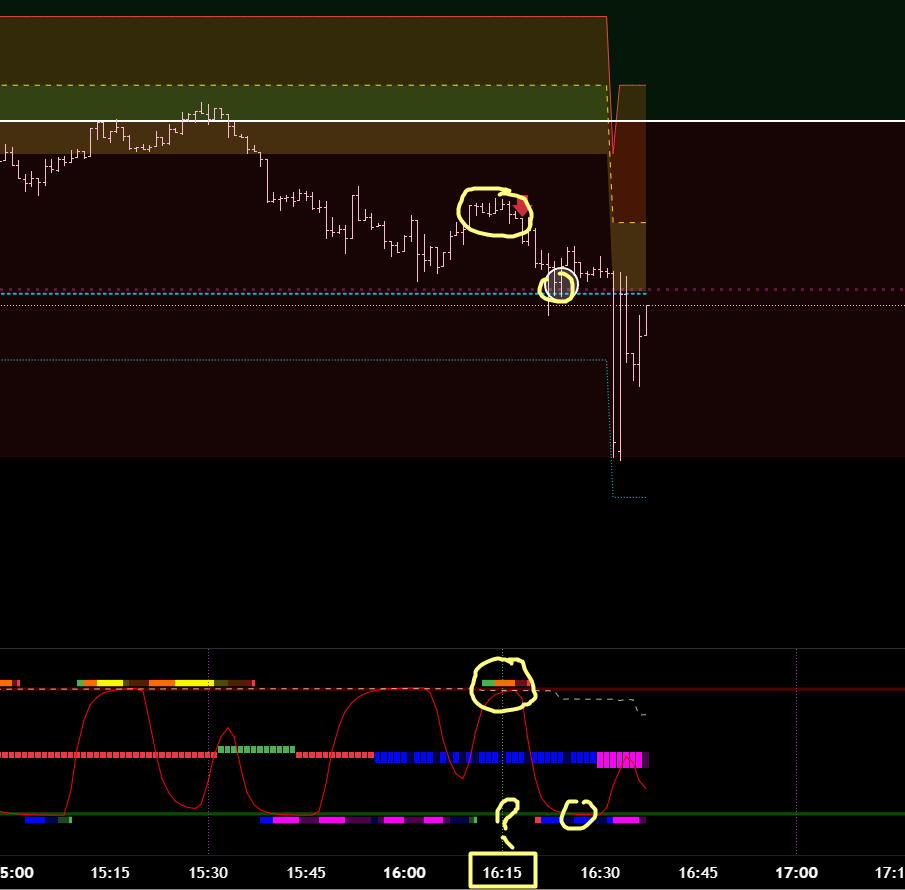Click the 15:15 time axis label

109,872
